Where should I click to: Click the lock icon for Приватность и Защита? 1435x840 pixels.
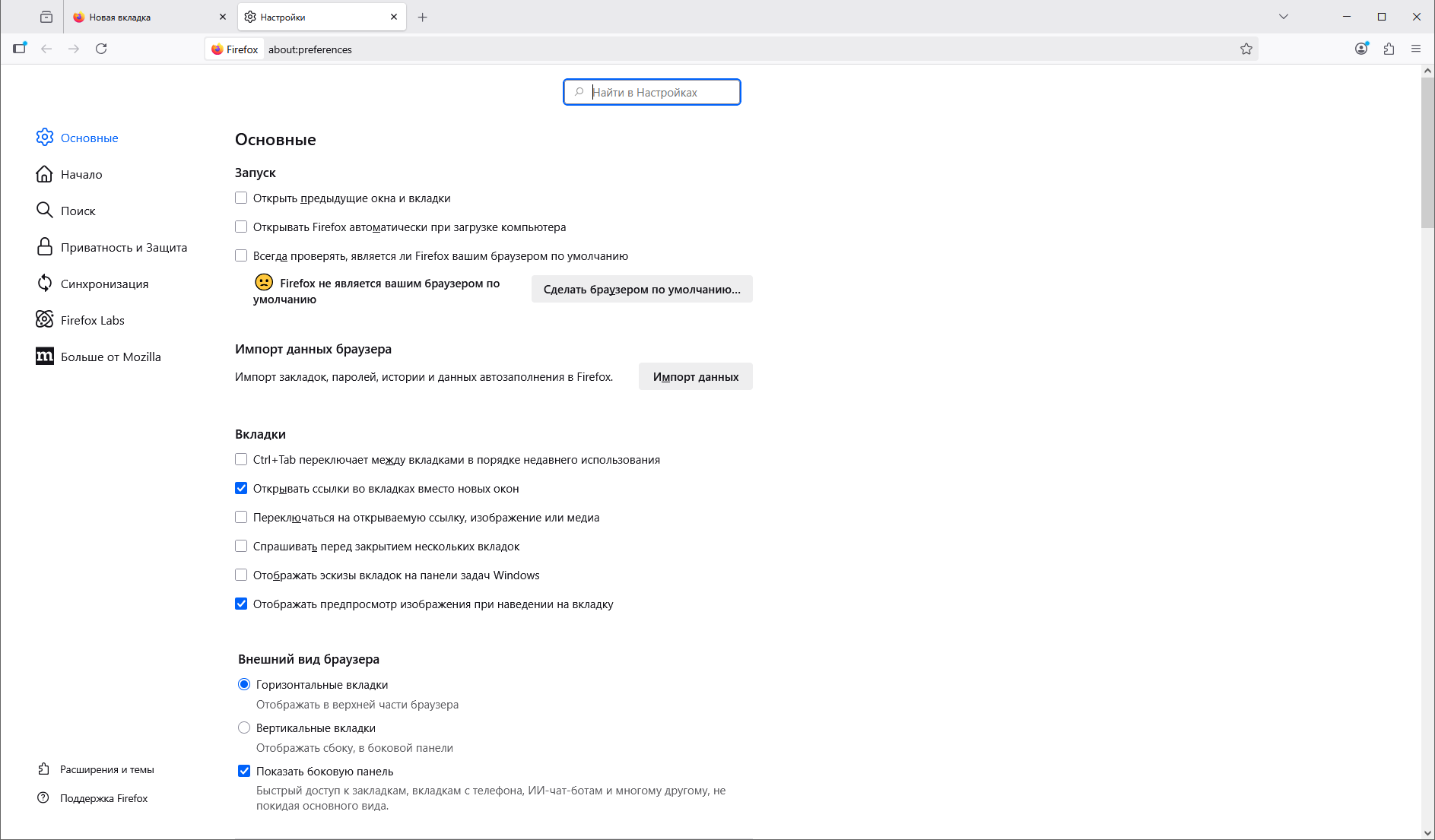click(x=45, y=246)
